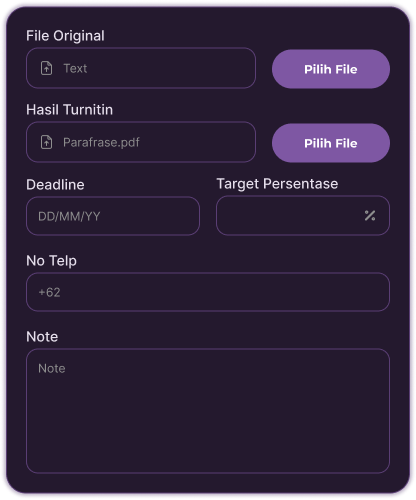This screenshot has height=500, width=416.
Task: Click empty space inside File Original file field
Action: pos(170,68)
